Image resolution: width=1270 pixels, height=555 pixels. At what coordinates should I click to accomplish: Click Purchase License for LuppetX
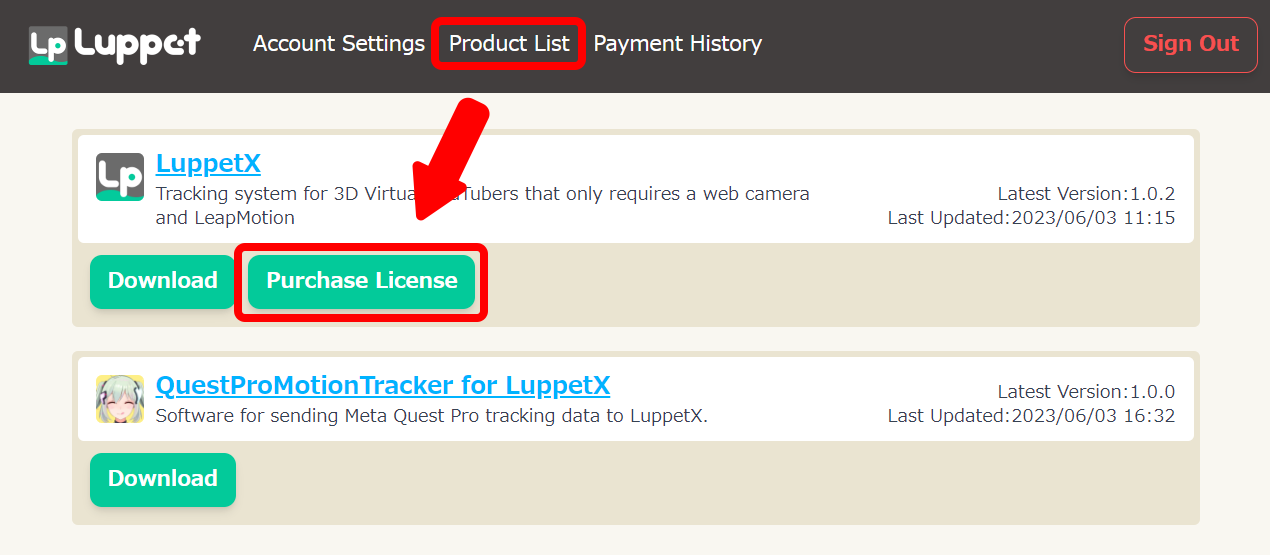click(361, 281)
